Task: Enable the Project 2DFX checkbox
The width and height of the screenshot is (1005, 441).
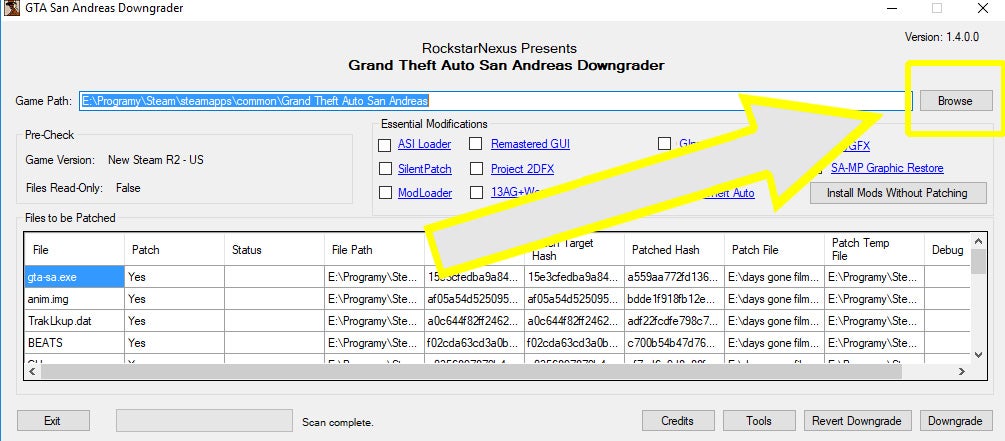Action: pos(476,169)
